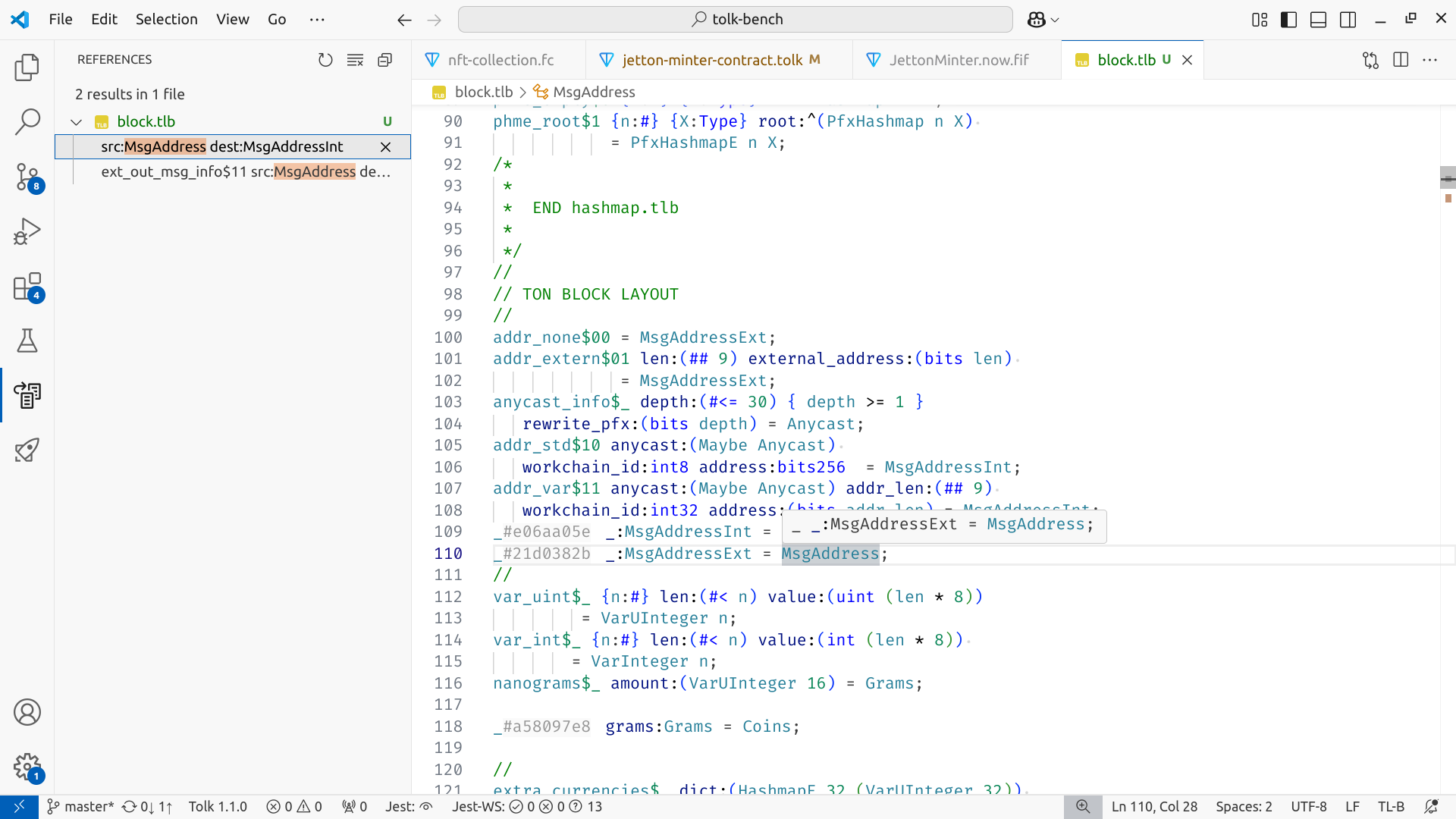Open the Manage gear icon

(x=27, y=767)
